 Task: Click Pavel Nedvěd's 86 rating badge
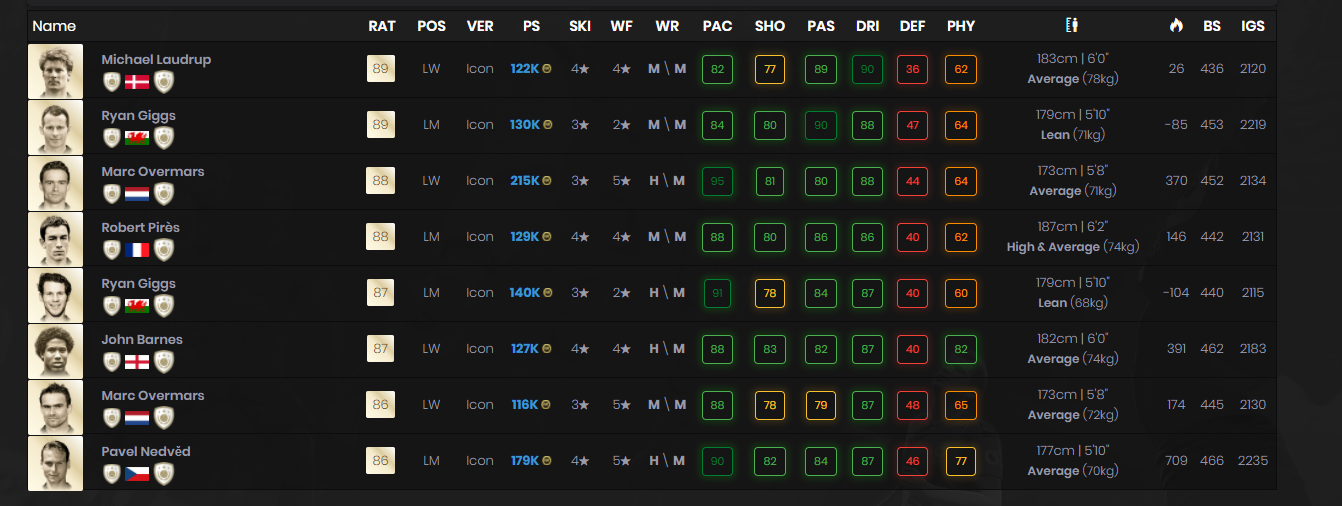[x=381, y=461]
